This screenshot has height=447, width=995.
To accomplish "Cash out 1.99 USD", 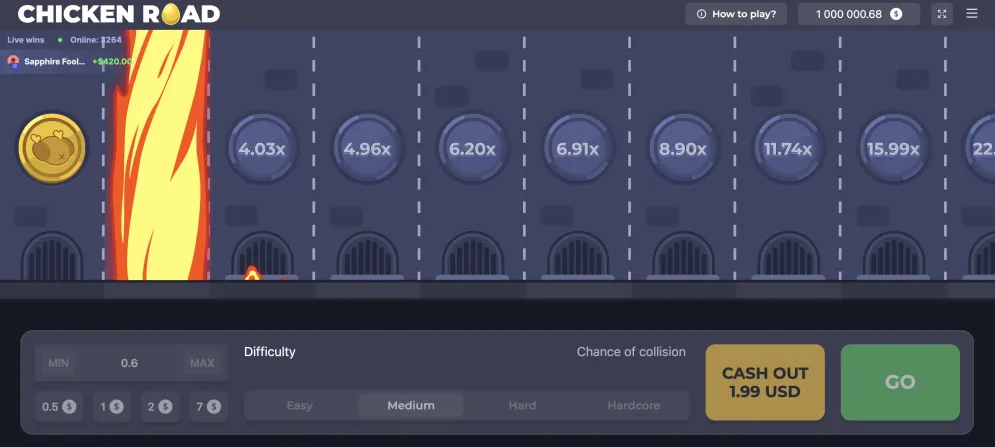I will point(765,382).
